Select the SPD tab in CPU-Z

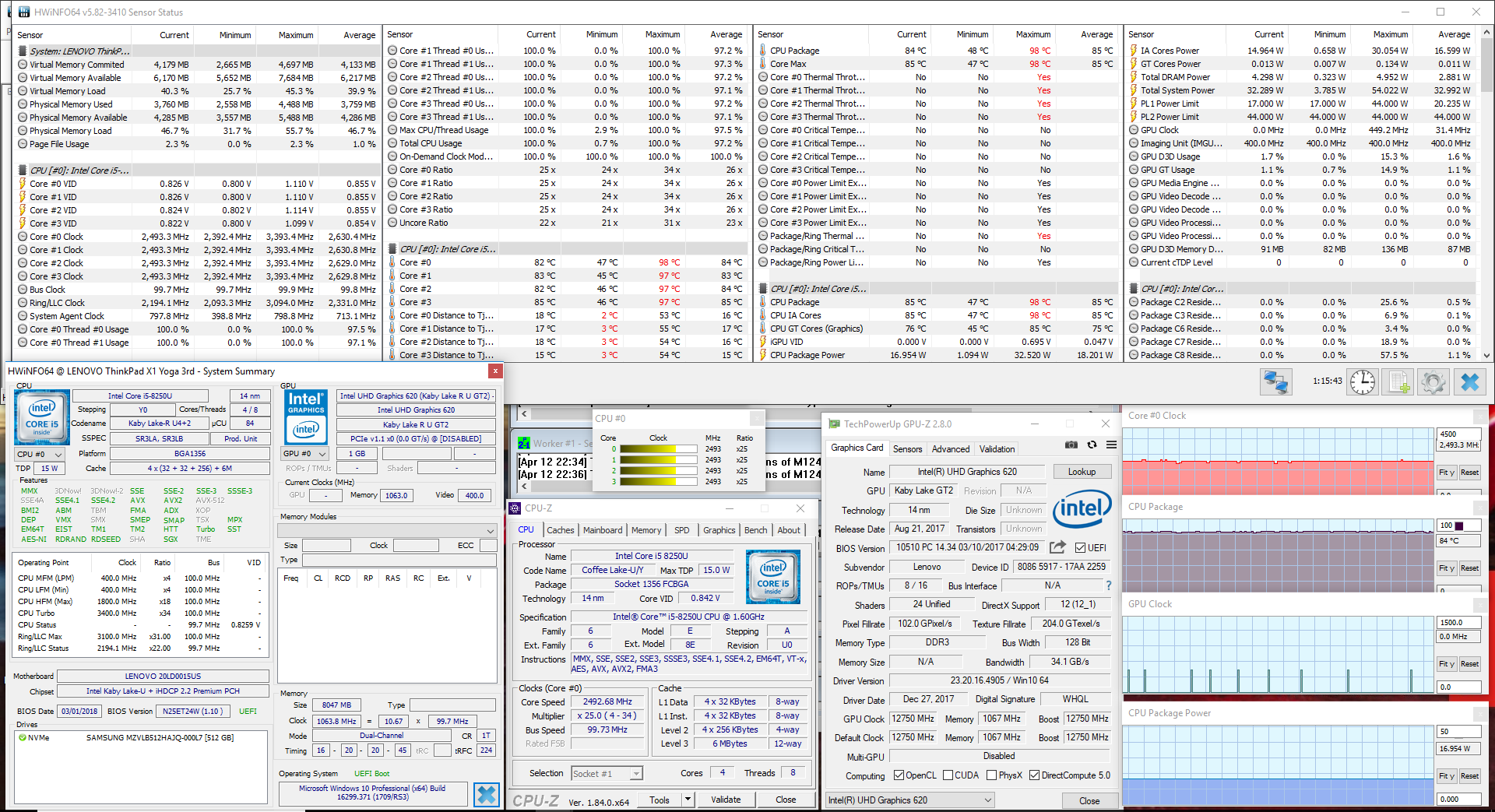[682, 530]
